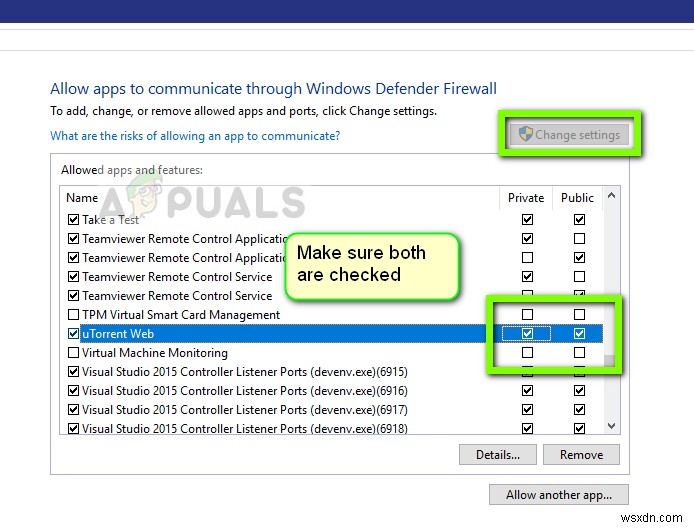The height and width of the screenshot is (528, 694).
Task: Check Public for Virtual Machine Monitoring
Action: click(x=579, y=353)
